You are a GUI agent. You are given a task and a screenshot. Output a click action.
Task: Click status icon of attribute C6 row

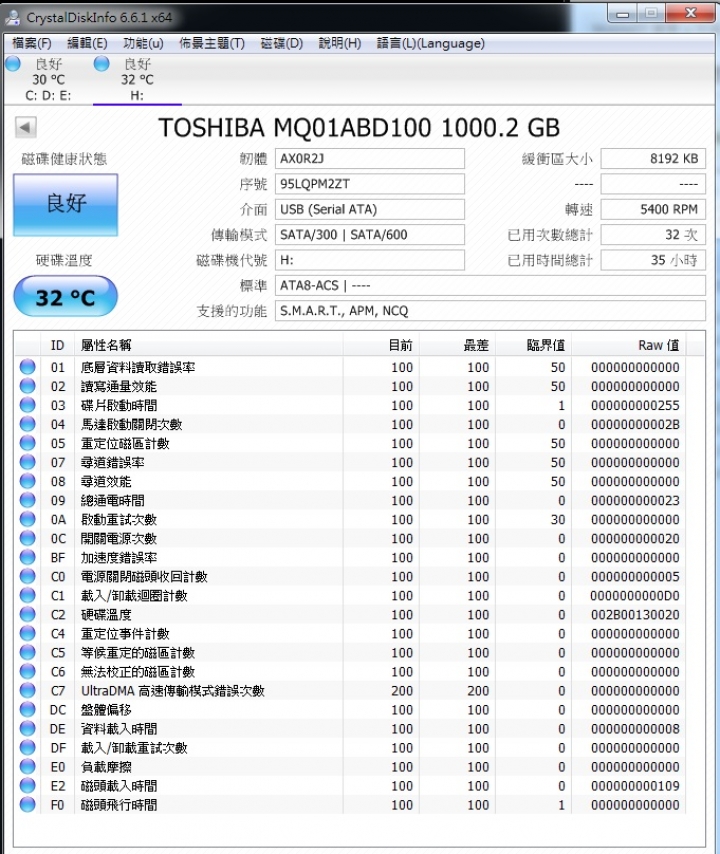coord(27,672)
